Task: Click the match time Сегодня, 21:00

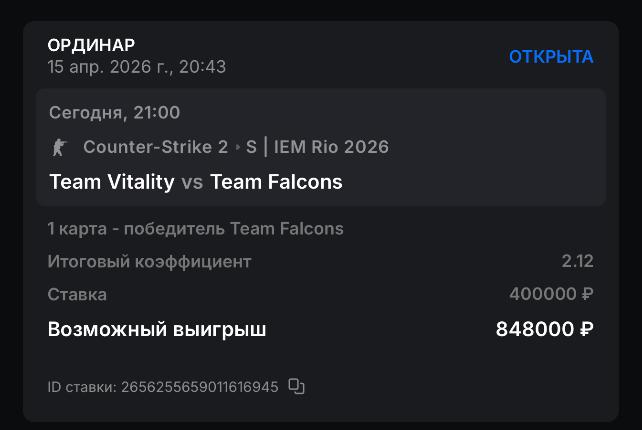Action: point(114,113)
